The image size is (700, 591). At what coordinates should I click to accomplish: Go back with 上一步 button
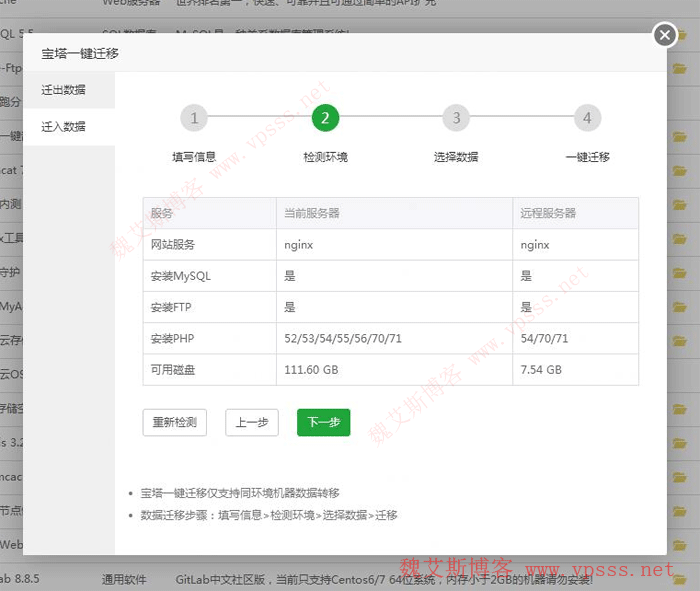pos(252,422)
